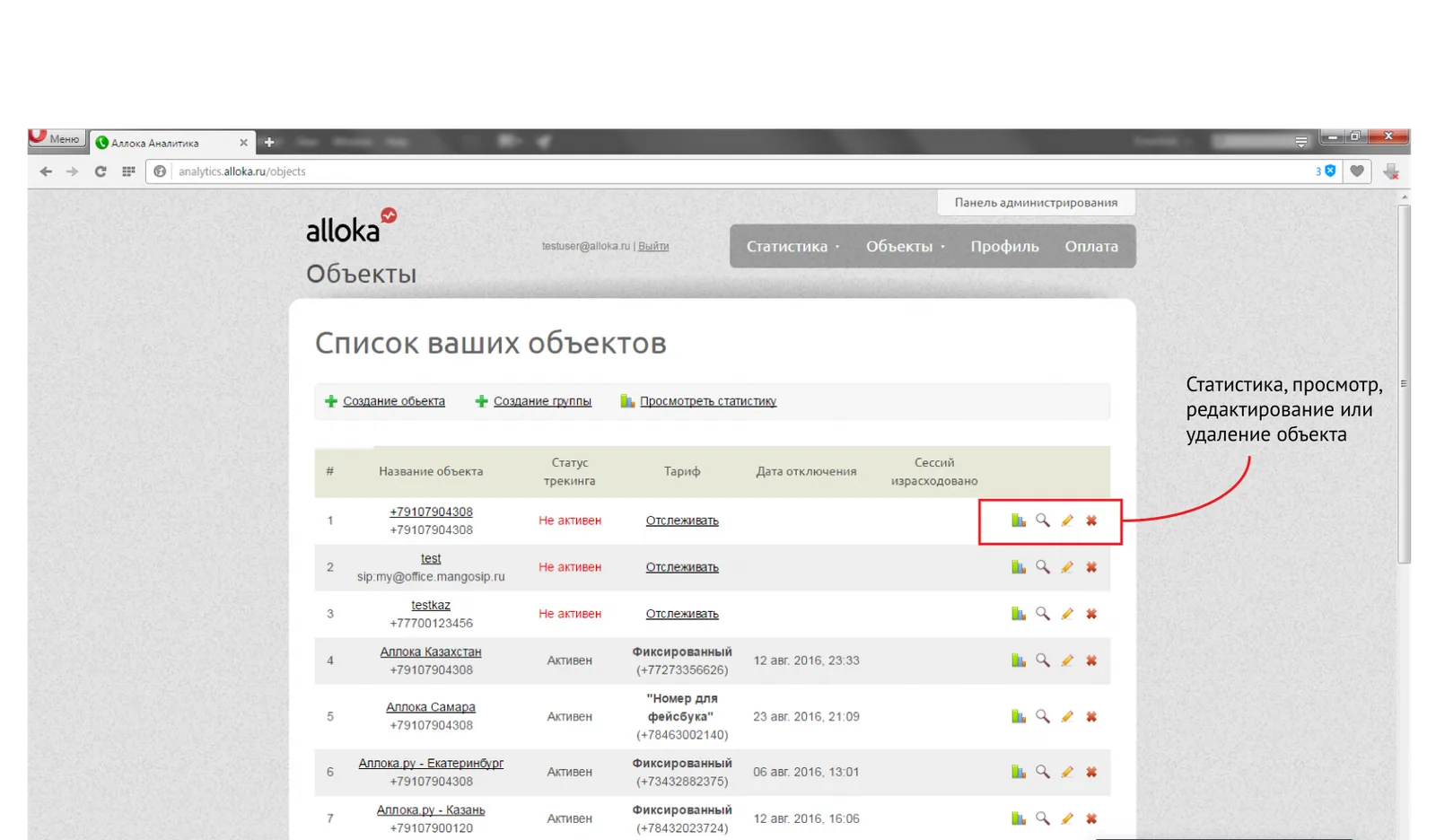Viewport: 1436px width, 840px height.
Task: Click the Выйти logout link
Action: tap(653, 246)
